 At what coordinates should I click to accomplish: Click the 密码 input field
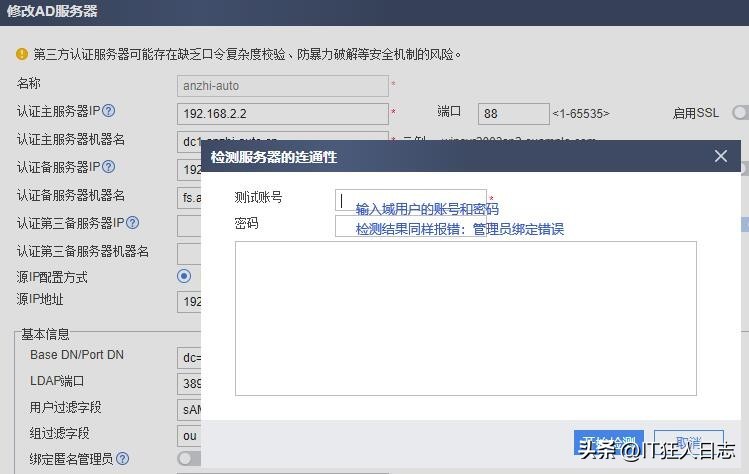pos(411,226)
